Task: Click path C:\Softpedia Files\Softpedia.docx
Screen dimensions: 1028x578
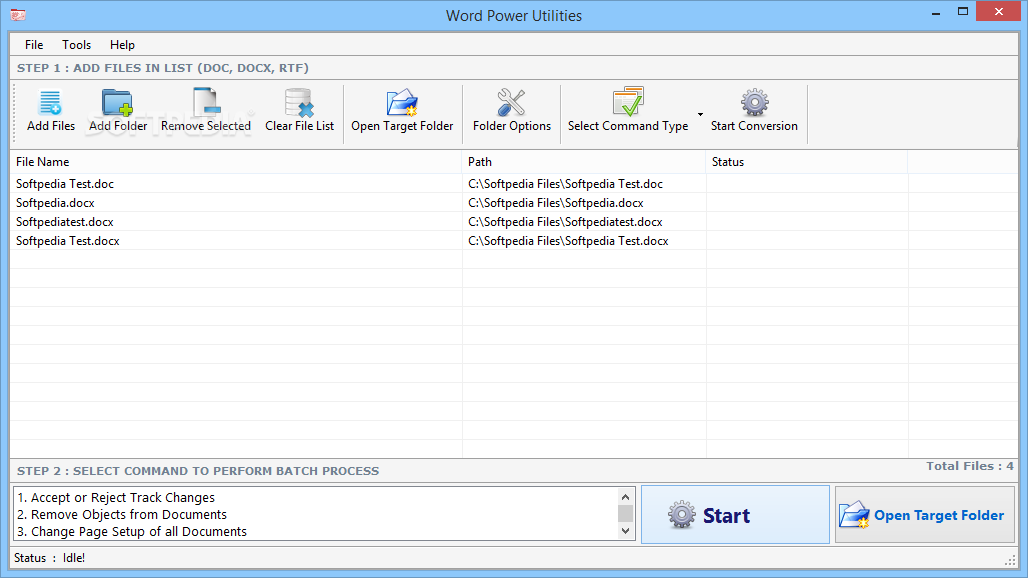Action: pyautogui.click(x=555, y=203)
